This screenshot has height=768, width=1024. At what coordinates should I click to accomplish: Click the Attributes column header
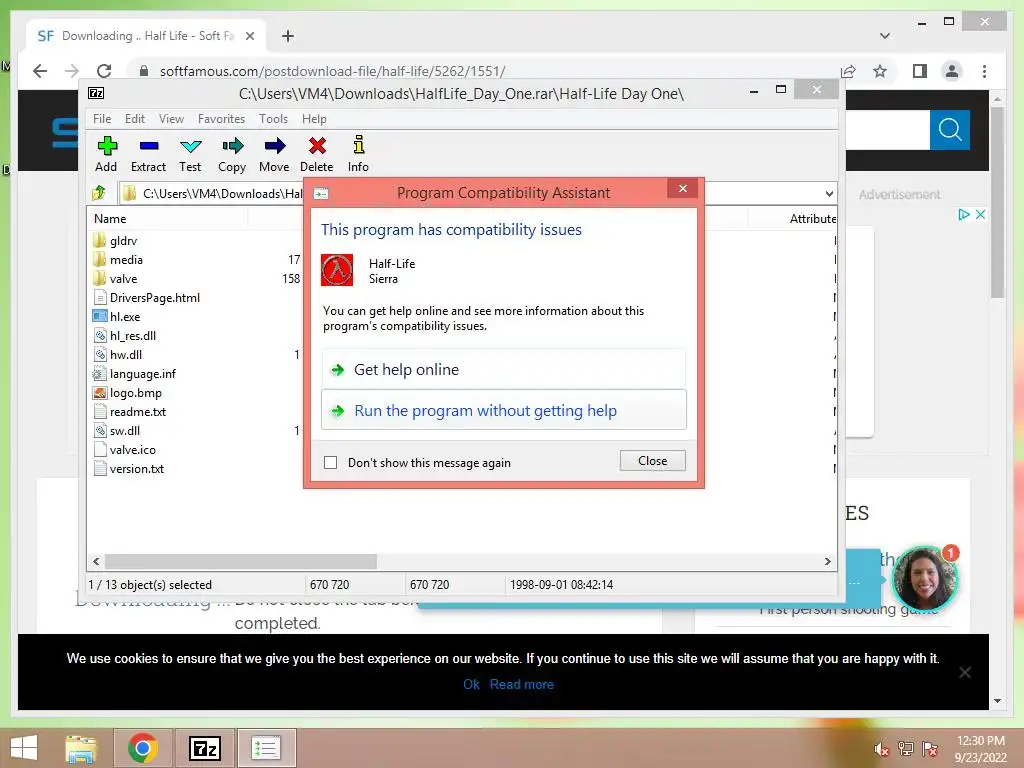812,219
